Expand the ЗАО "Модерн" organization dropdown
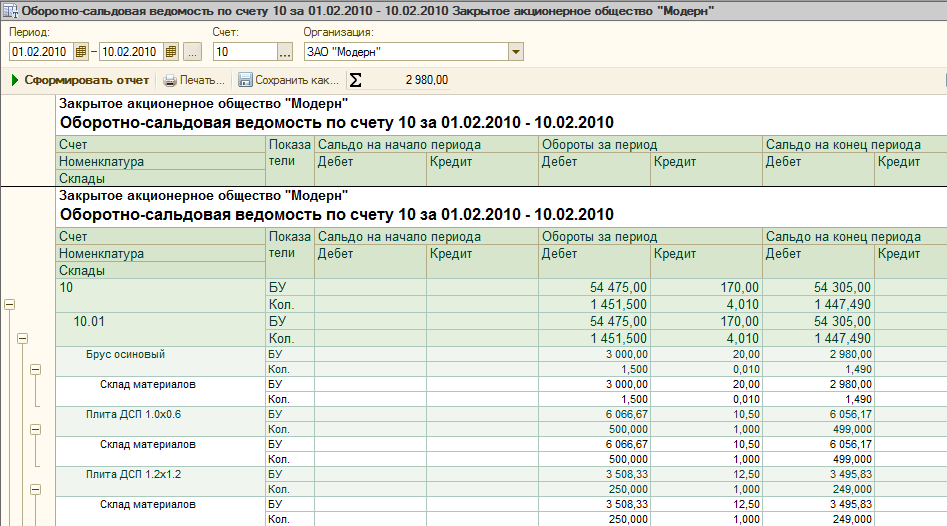 pos(515,52)
